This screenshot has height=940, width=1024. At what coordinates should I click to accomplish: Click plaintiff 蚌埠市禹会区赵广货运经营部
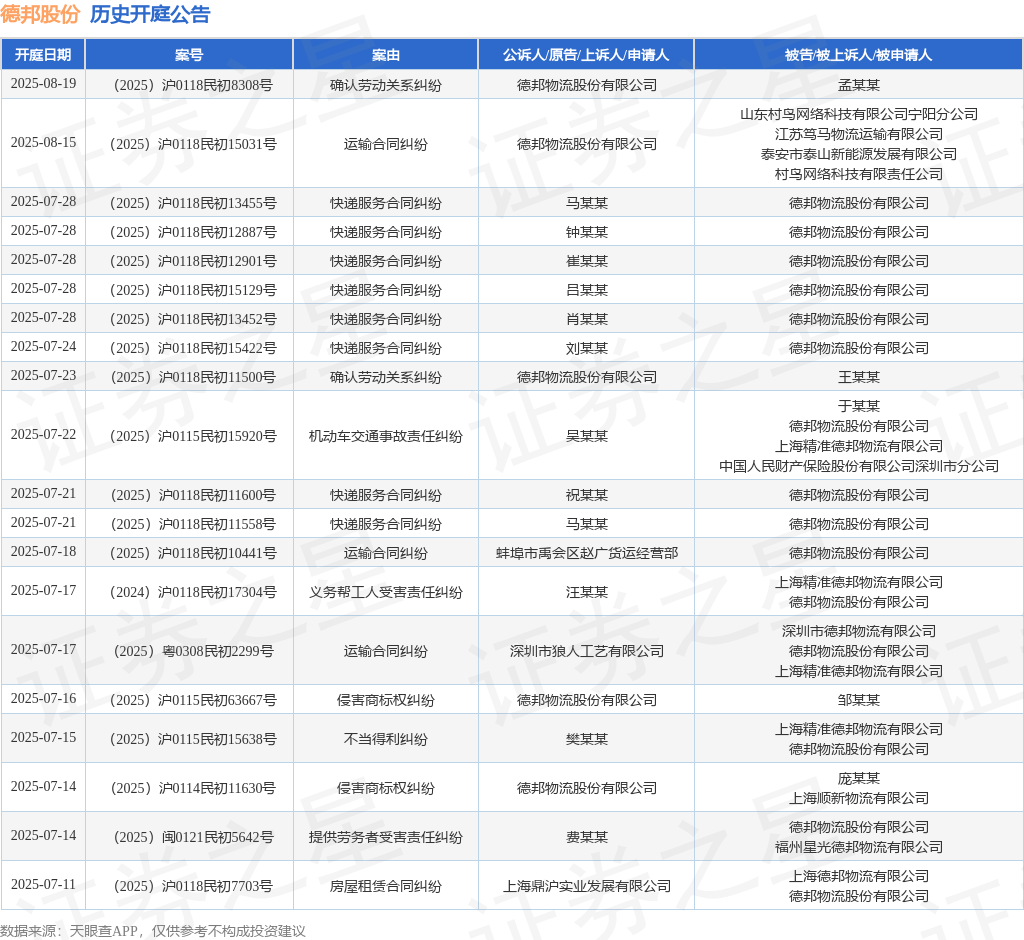586,553
